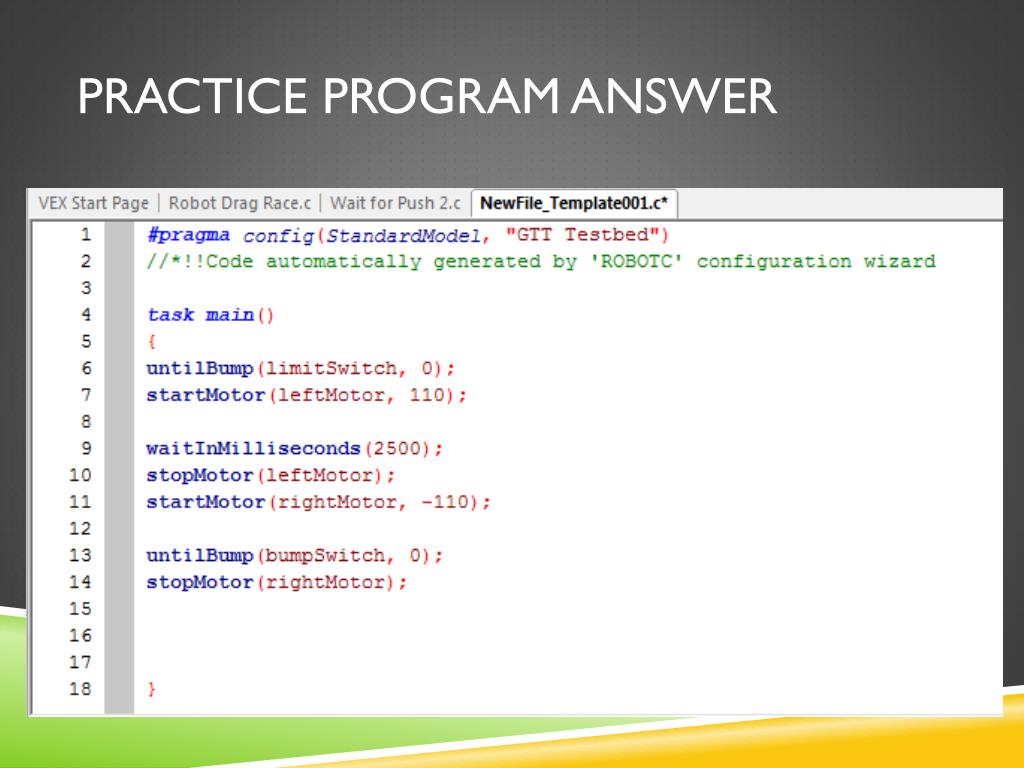Select the Wait for Push 2.c tab

click(395, 203)
